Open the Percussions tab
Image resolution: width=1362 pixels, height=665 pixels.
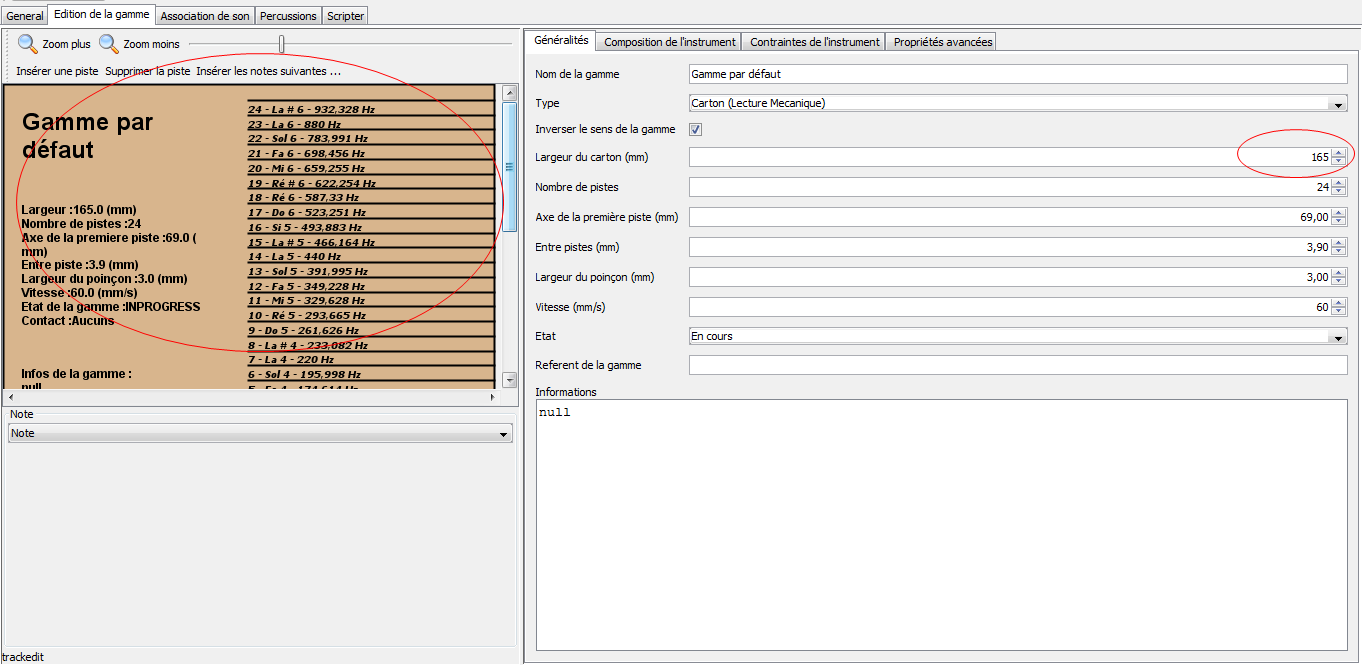(288, 16)
